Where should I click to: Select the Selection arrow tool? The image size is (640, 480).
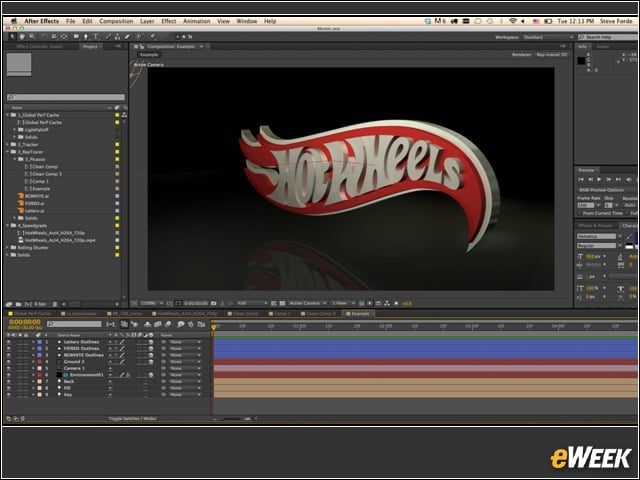12,37
